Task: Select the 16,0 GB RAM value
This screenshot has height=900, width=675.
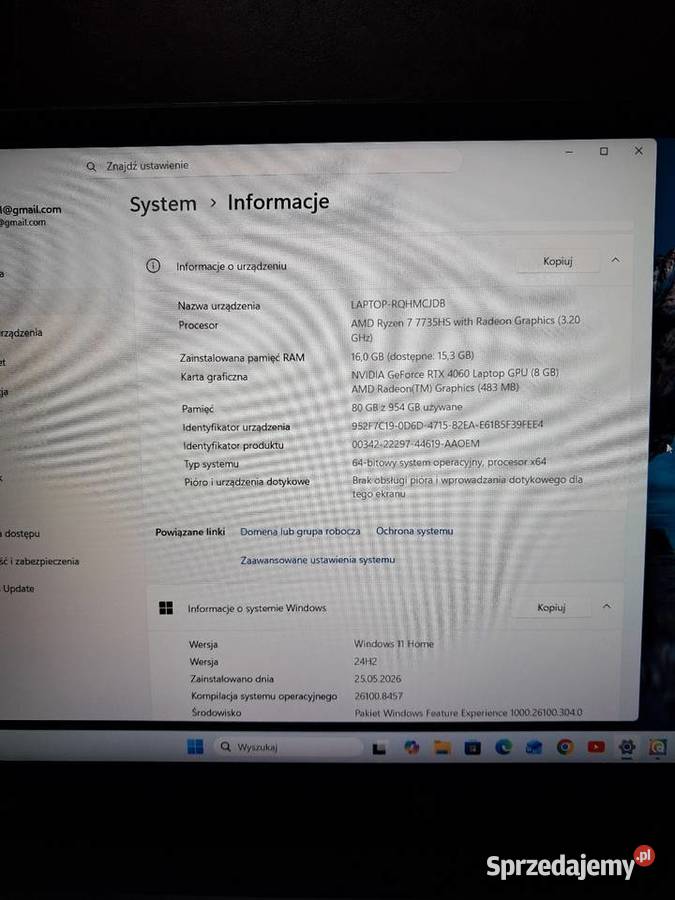Action: pos(413,356)
